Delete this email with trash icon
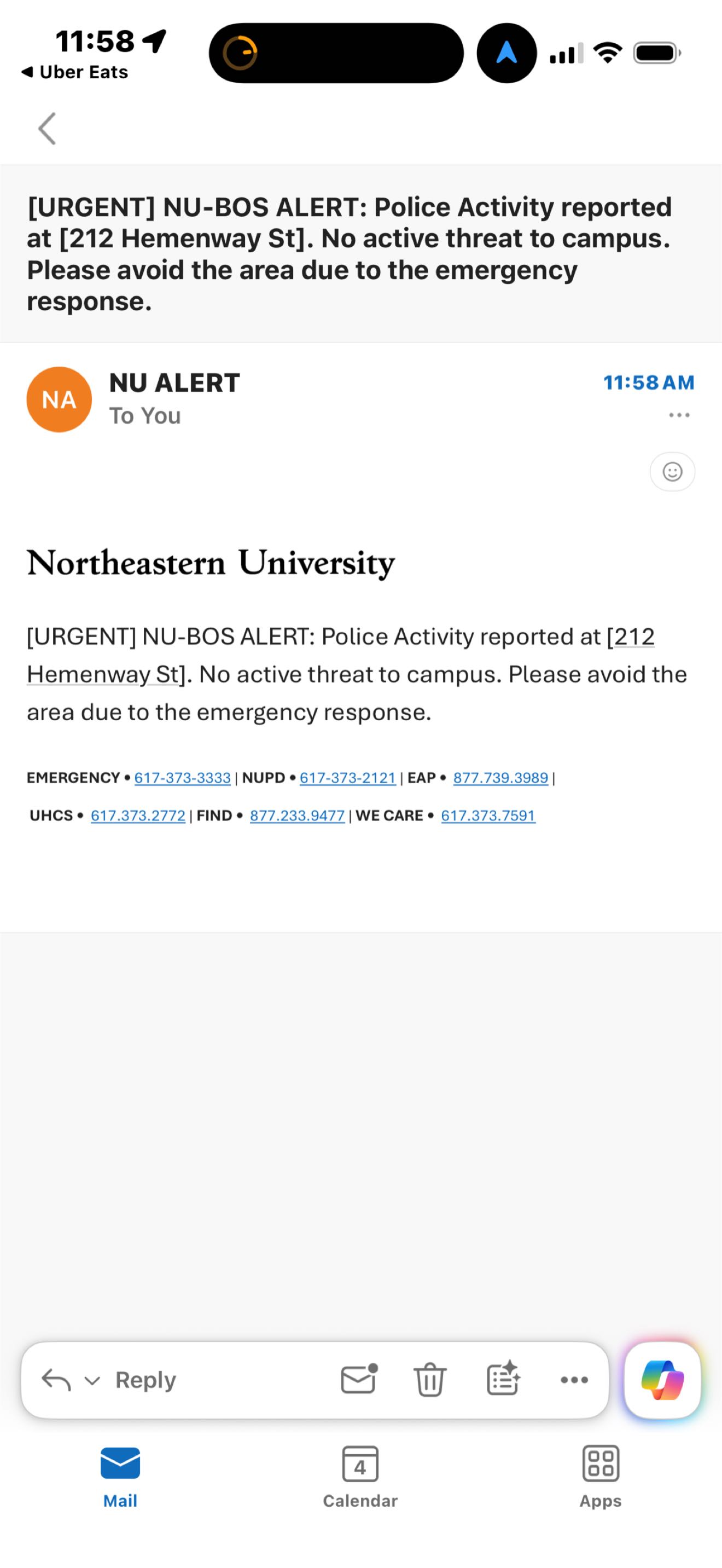Image resolution: width=722 pixels, height=1568 pixels. tap(430, 1379)
